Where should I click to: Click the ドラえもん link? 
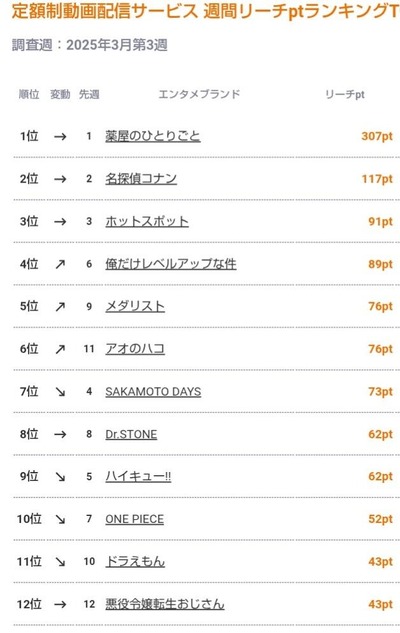click(x=135, y=562)
